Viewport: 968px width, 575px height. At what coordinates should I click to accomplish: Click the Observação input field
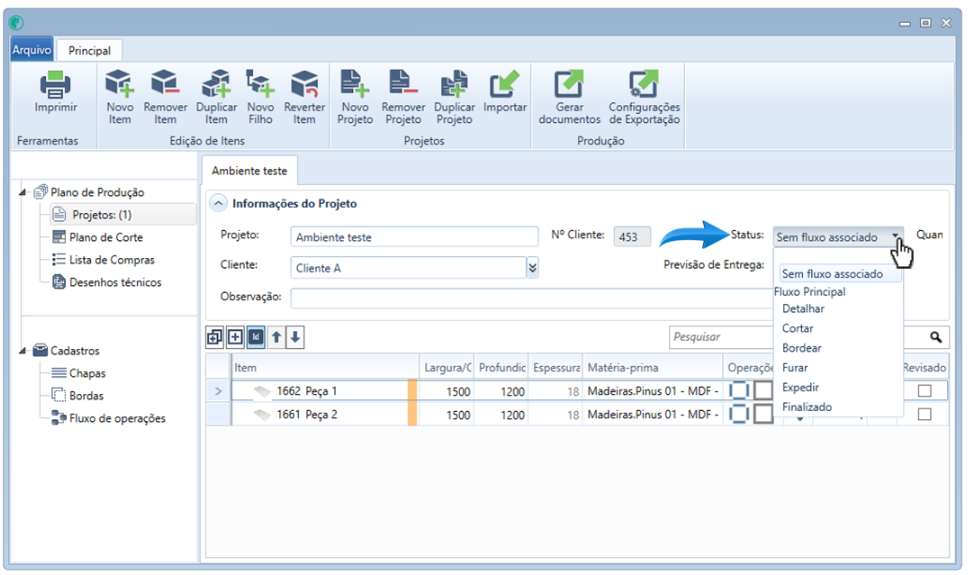pos(531,298)
